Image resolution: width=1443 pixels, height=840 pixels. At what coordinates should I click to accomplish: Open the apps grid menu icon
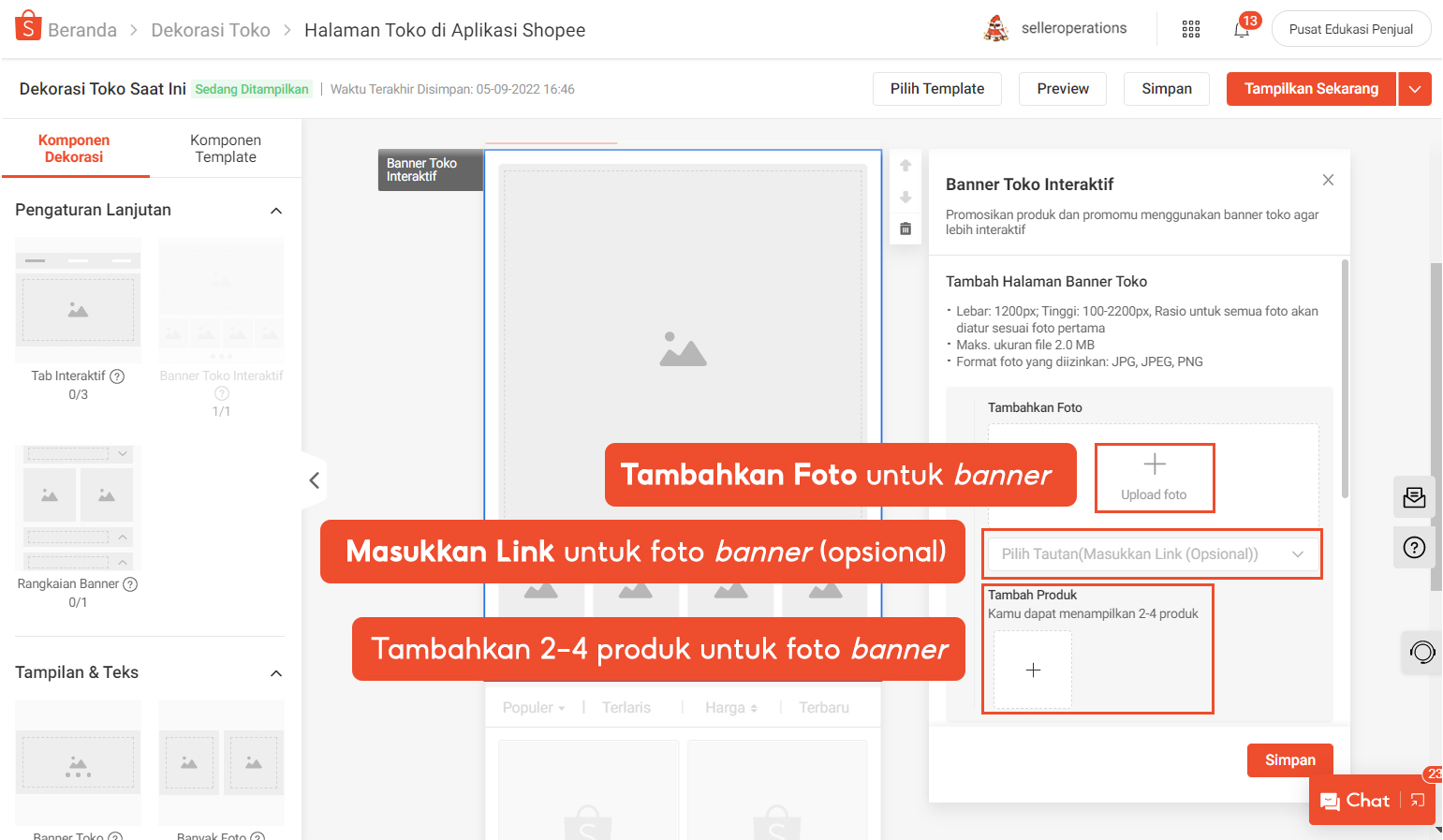click(1191, 29)
